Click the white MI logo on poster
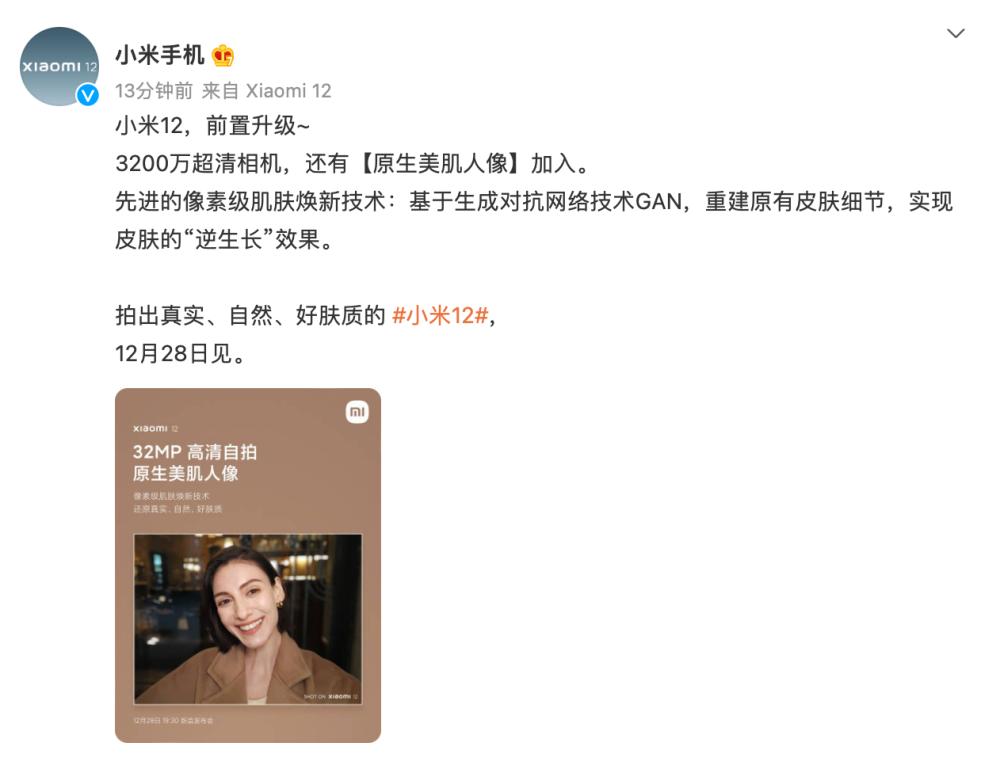Image resolution: width=1000 pixels, height=759 pixels. [357, 412]
